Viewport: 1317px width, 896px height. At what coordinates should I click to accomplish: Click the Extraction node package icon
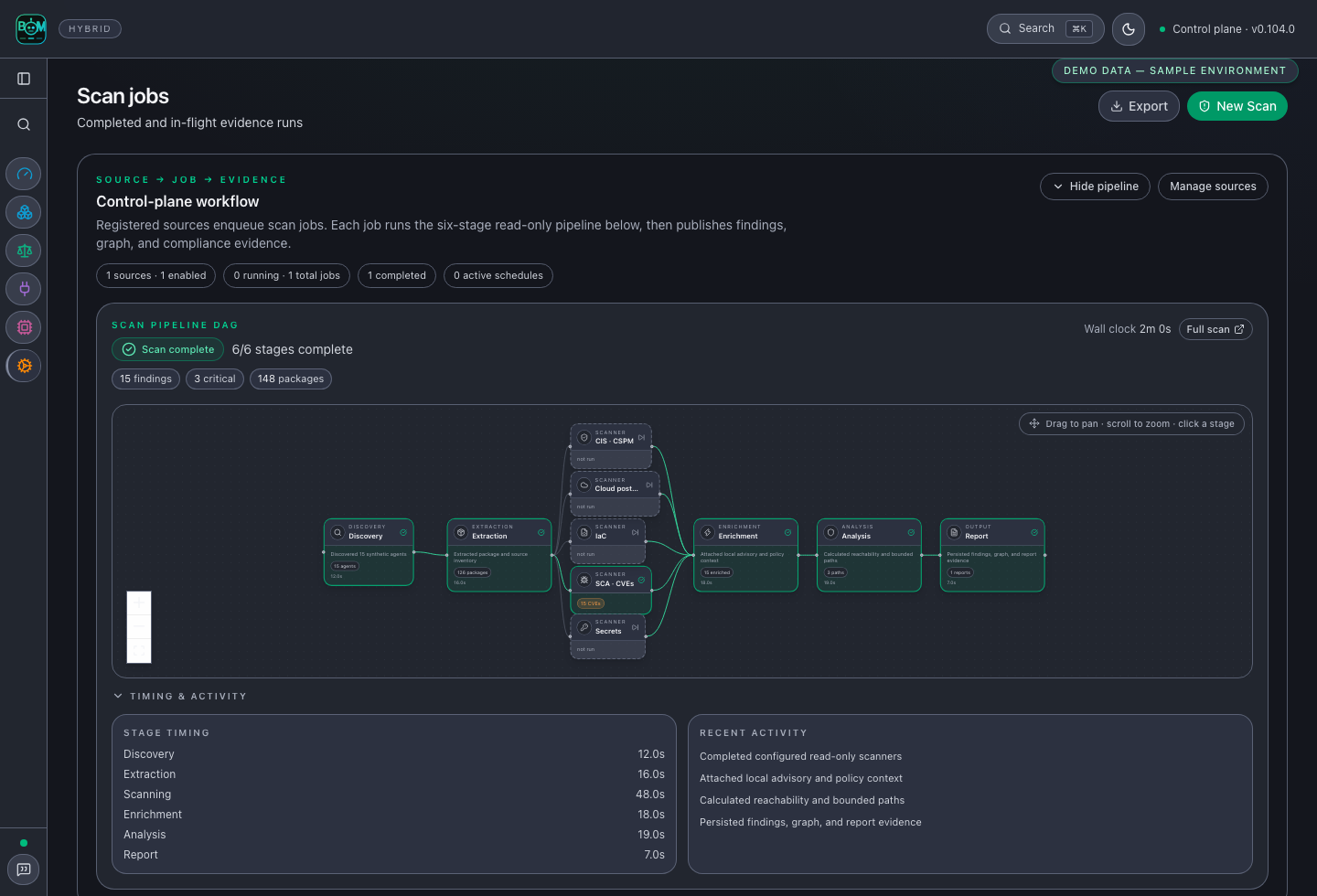(x=461, y=532)
